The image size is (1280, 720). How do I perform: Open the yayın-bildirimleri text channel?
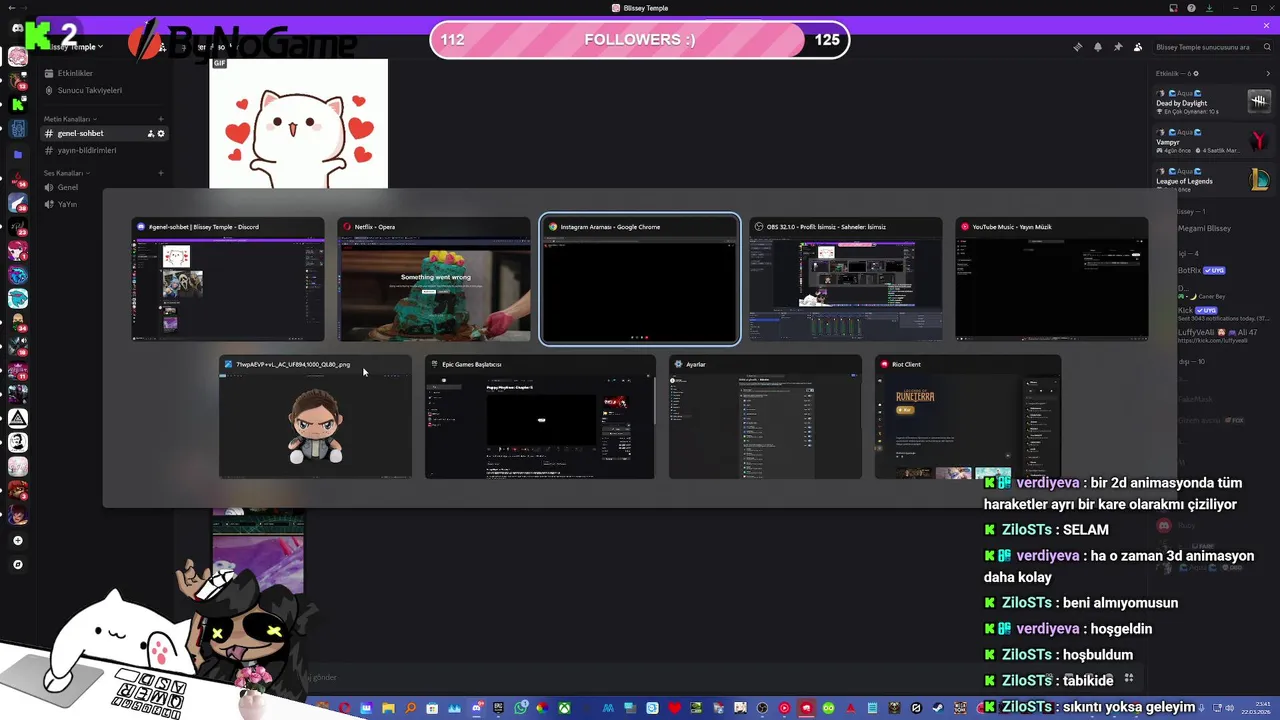tap(86, 150)
